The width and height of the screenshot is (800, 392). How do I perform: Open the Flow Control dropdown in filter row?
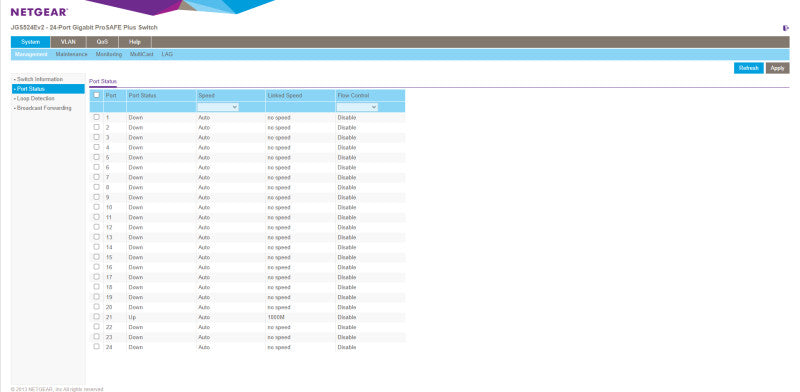pyautogui.click(x=357, y=107)
